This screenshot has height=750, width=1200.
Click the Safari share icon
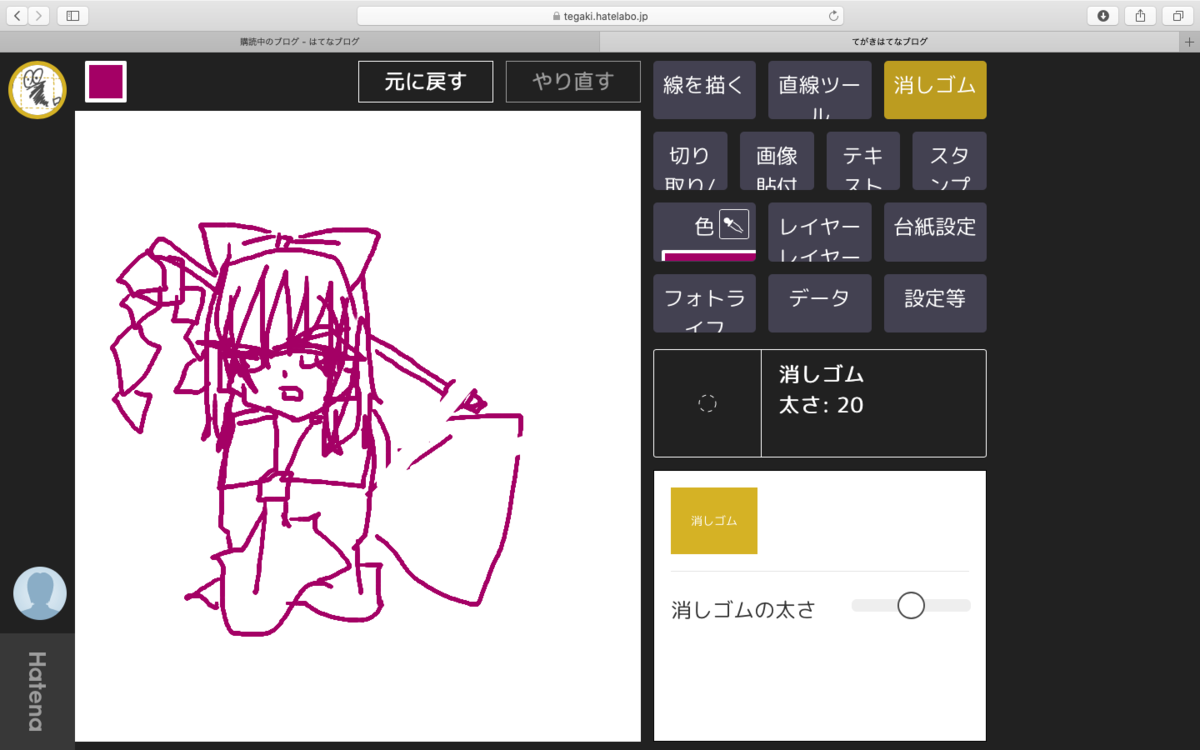1141,16
